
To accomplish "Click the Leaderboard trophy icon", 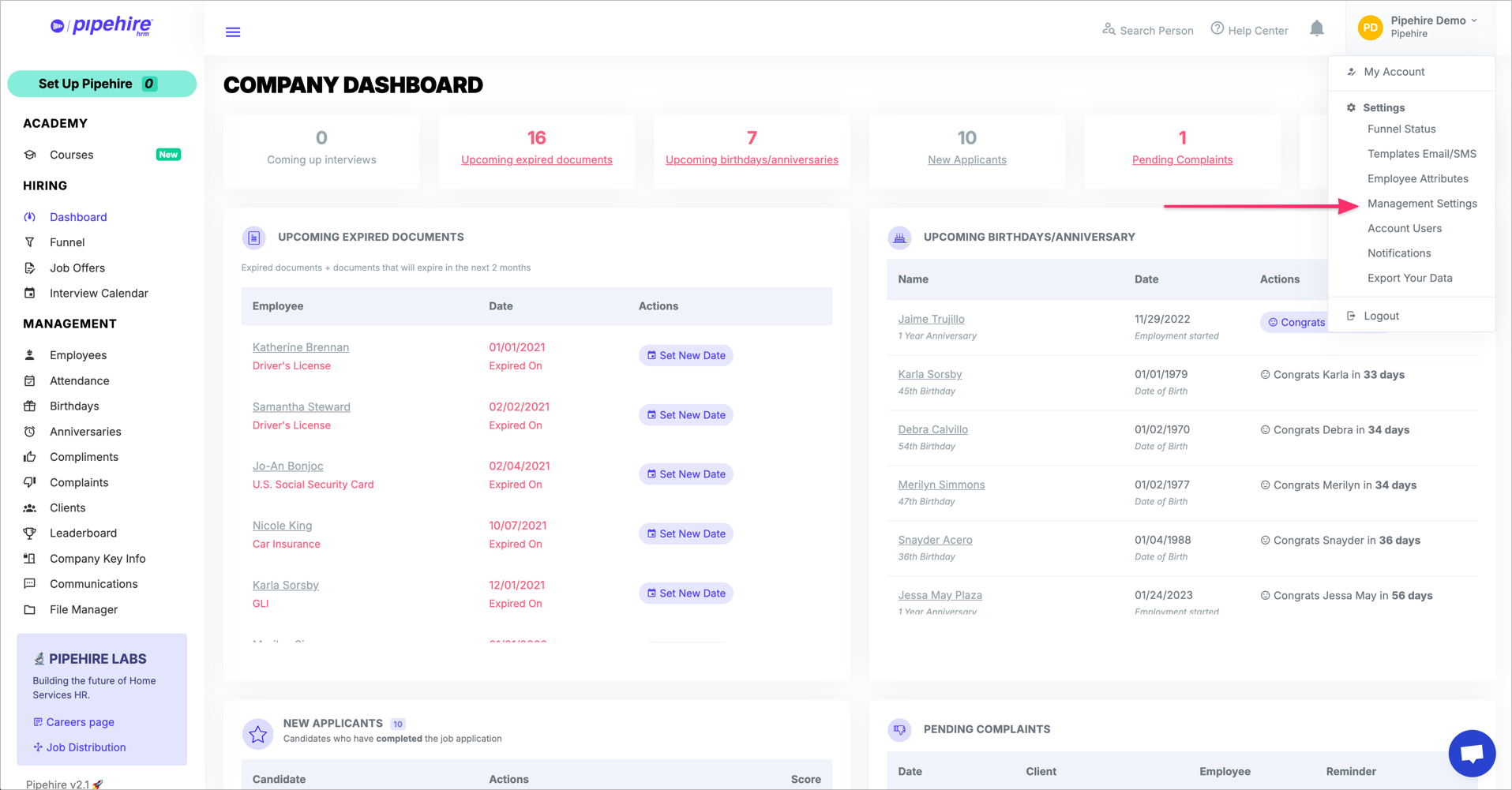I will 30,533.
